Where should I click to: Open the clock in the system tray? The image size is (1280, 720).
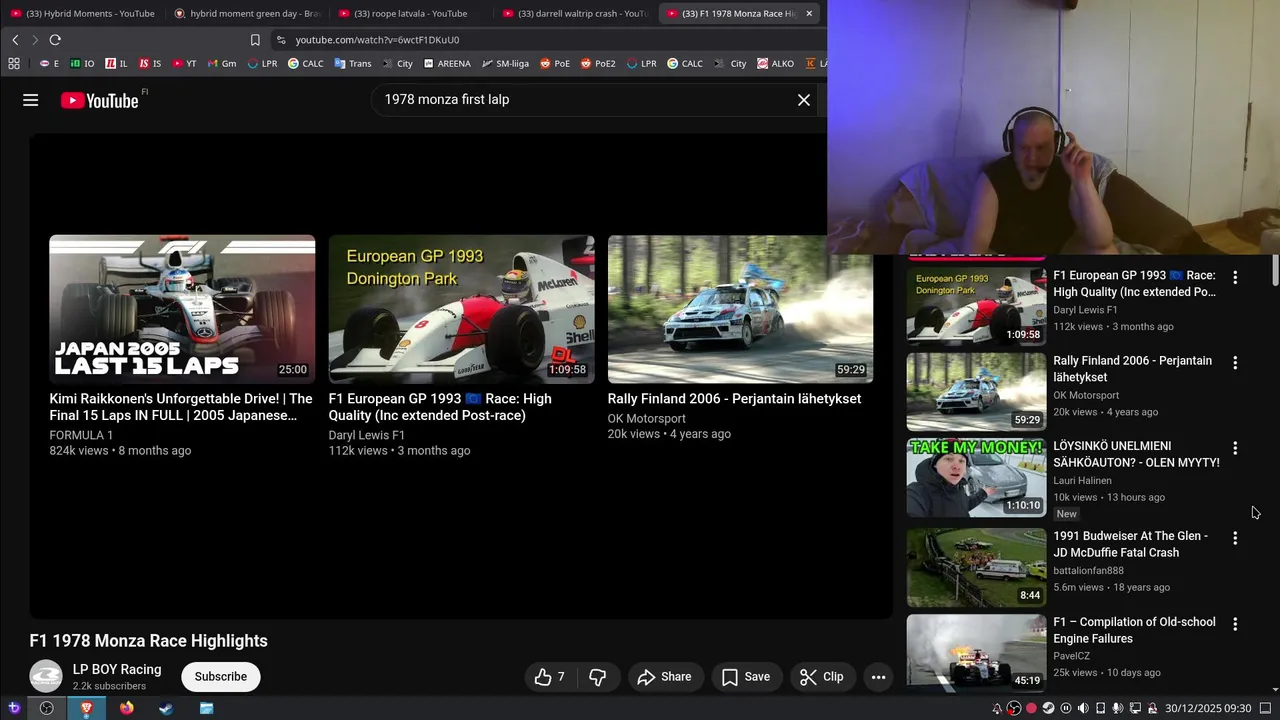point(1208,708)
